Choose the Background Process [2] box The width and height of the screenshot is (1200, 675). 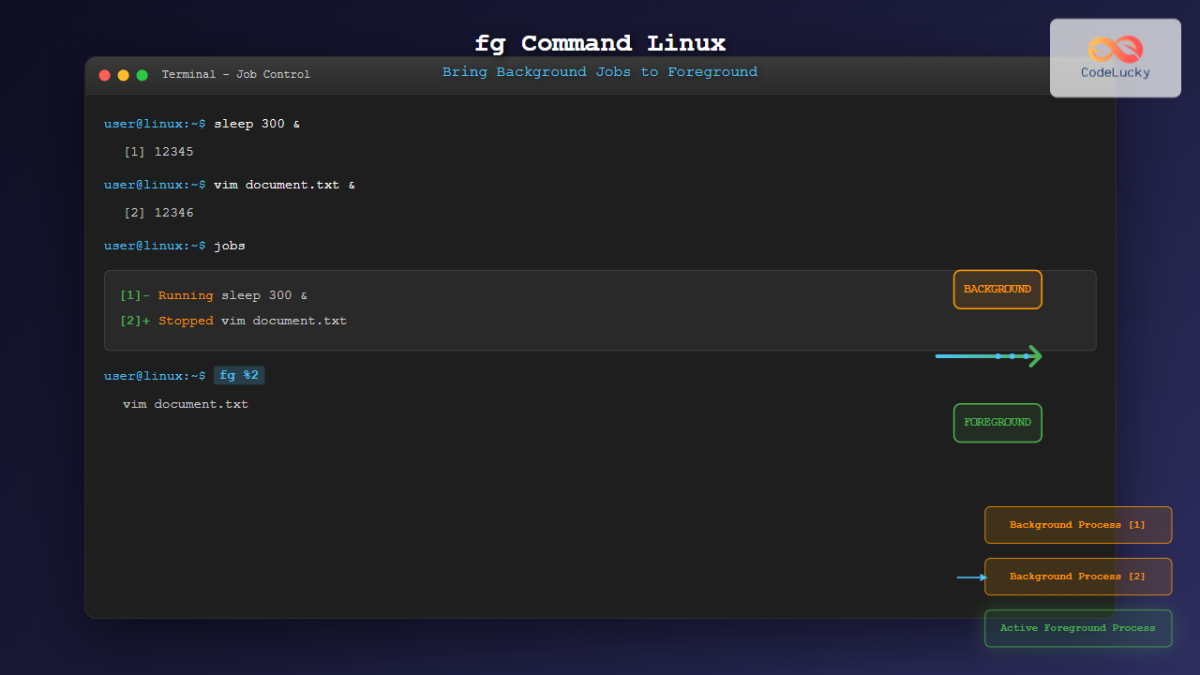(x=1077, y=577)
